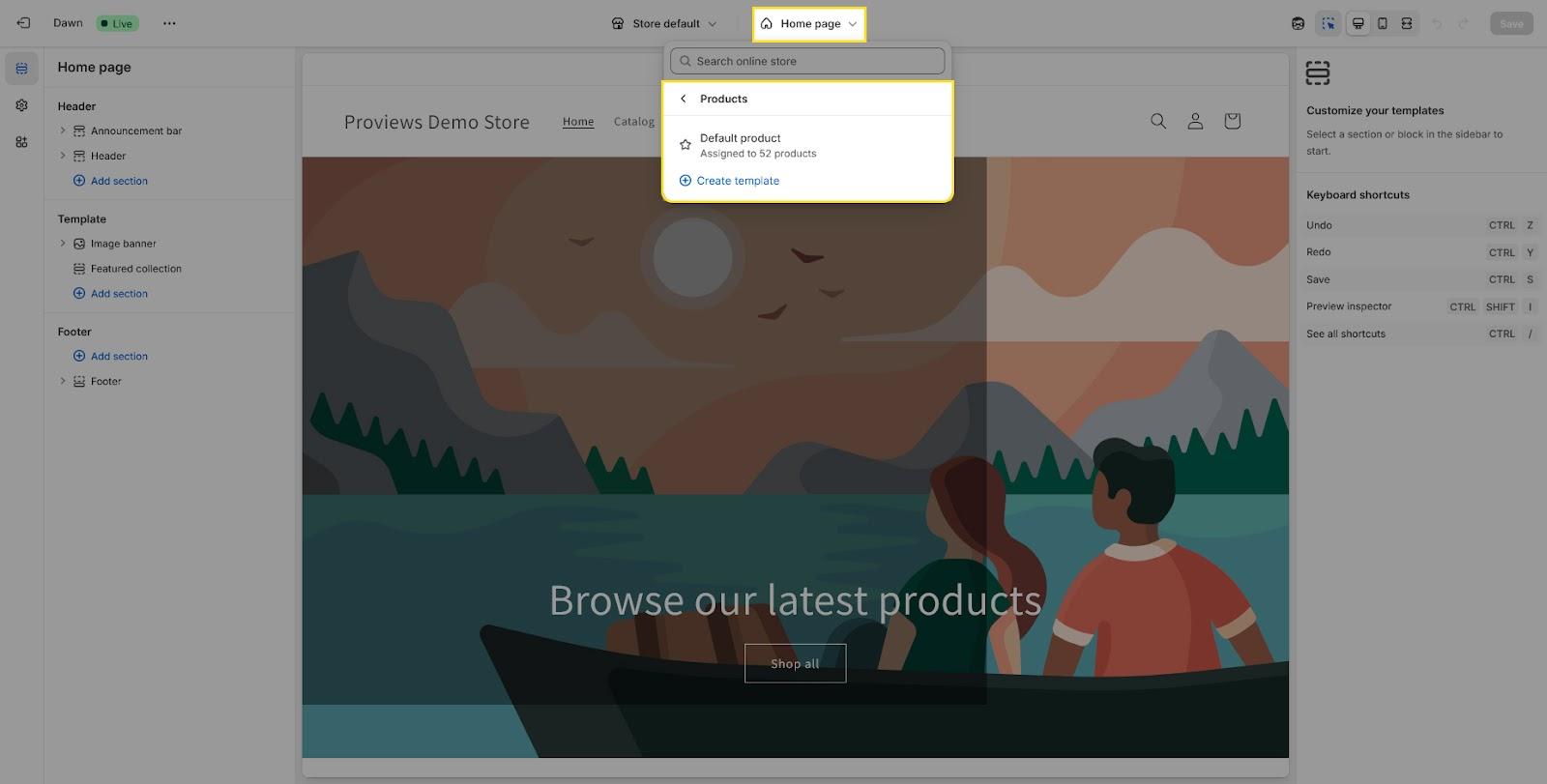Go back from the Products menu

click(x=684, y=99)
